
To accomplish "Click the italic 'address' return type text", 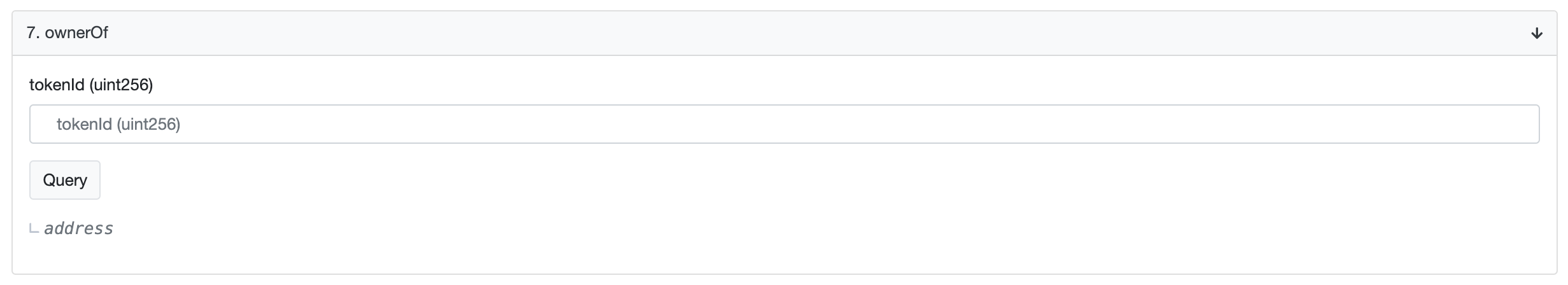I will (78, 229).
